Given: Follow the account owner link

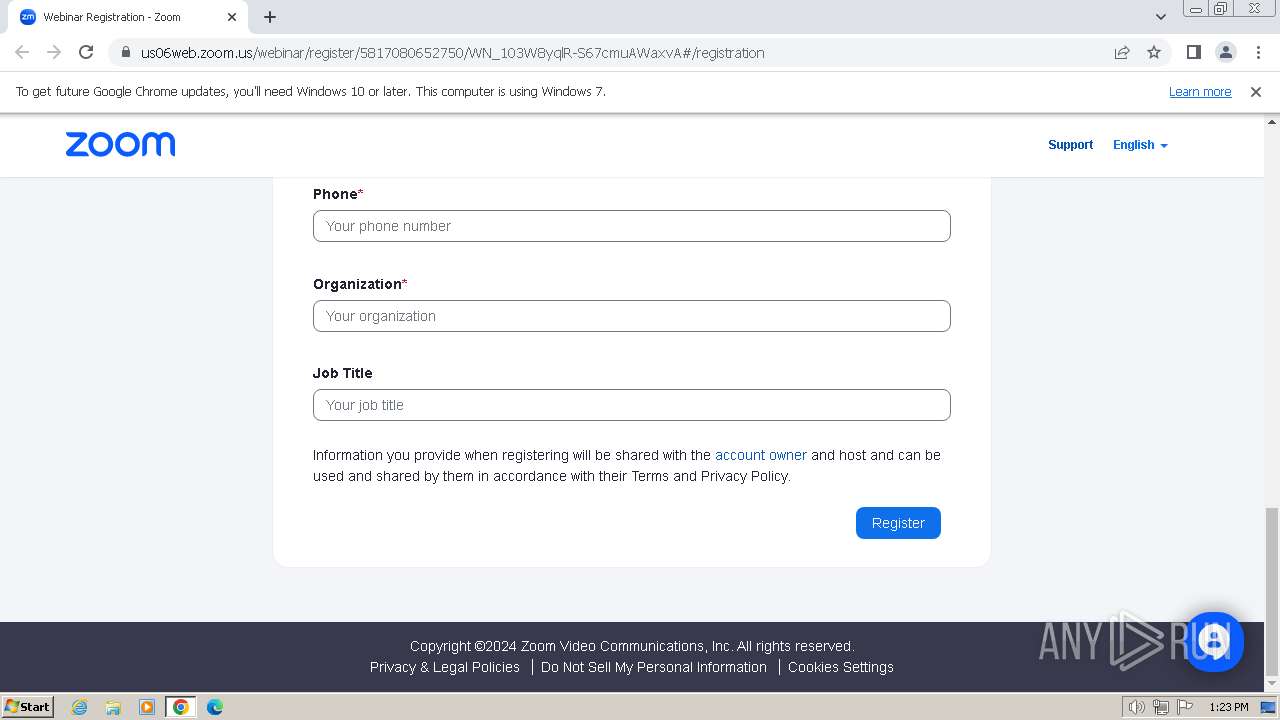Looking at the screenshot, I should pyautogui.click(x=761, y=455).
